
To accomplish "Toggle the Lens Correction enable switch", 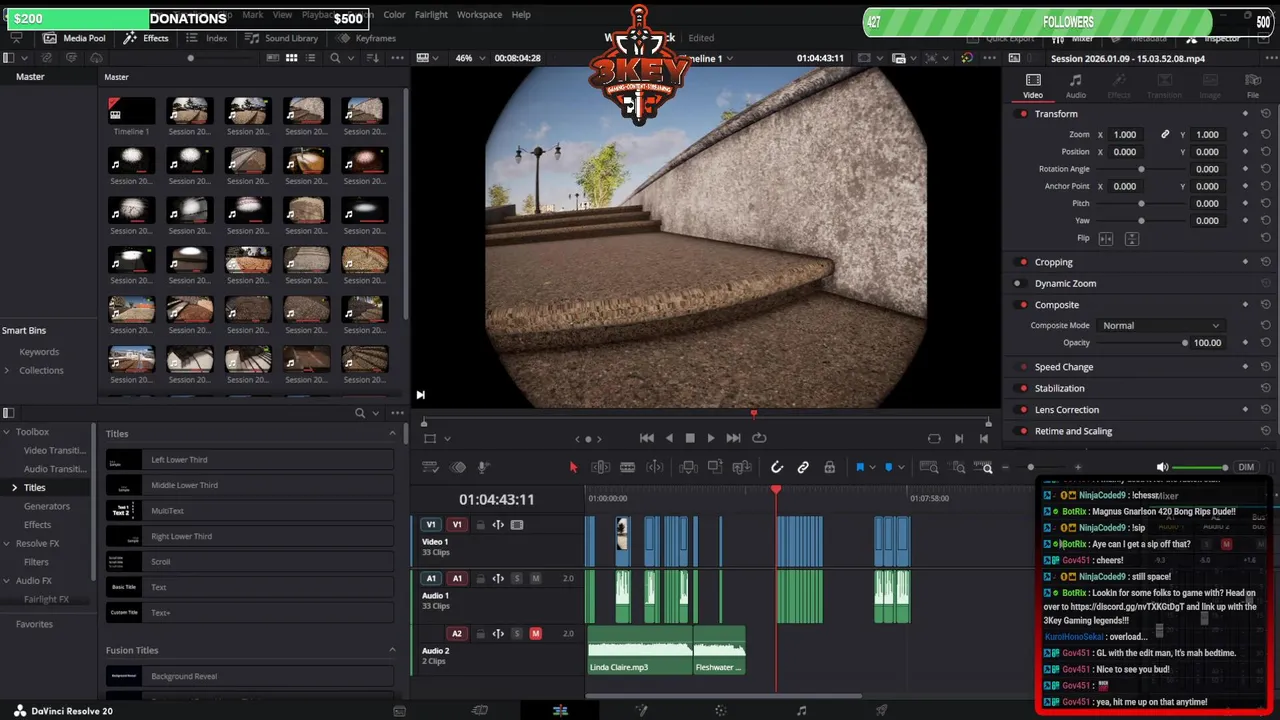I will pyautogui.click(x=1022, y=410).
